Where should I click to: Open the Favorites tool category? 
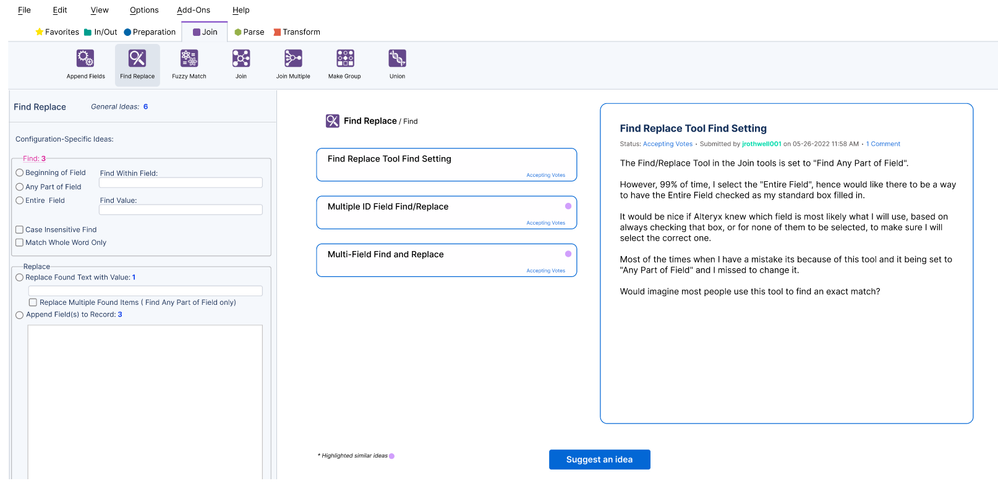[x=57, y=32]
